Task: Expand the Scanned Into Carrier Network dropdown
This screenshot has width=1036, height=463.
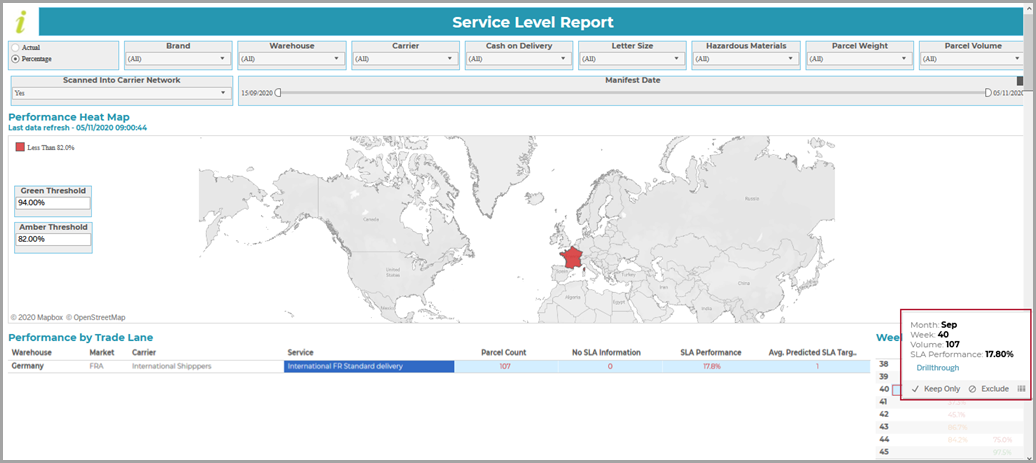Action: tap(122, 93)
